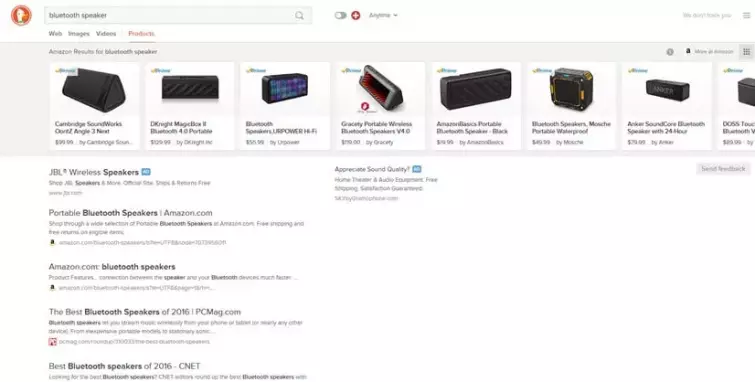Click the $79.99 by Anker price line
Screen dimensions: 755x382
[650, 143]
